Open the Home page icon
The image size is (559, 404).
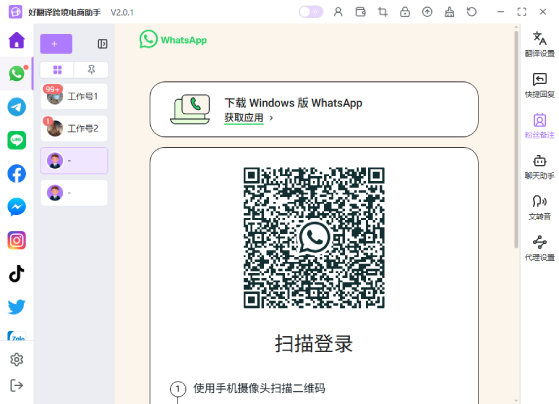[x=16, y=40]
